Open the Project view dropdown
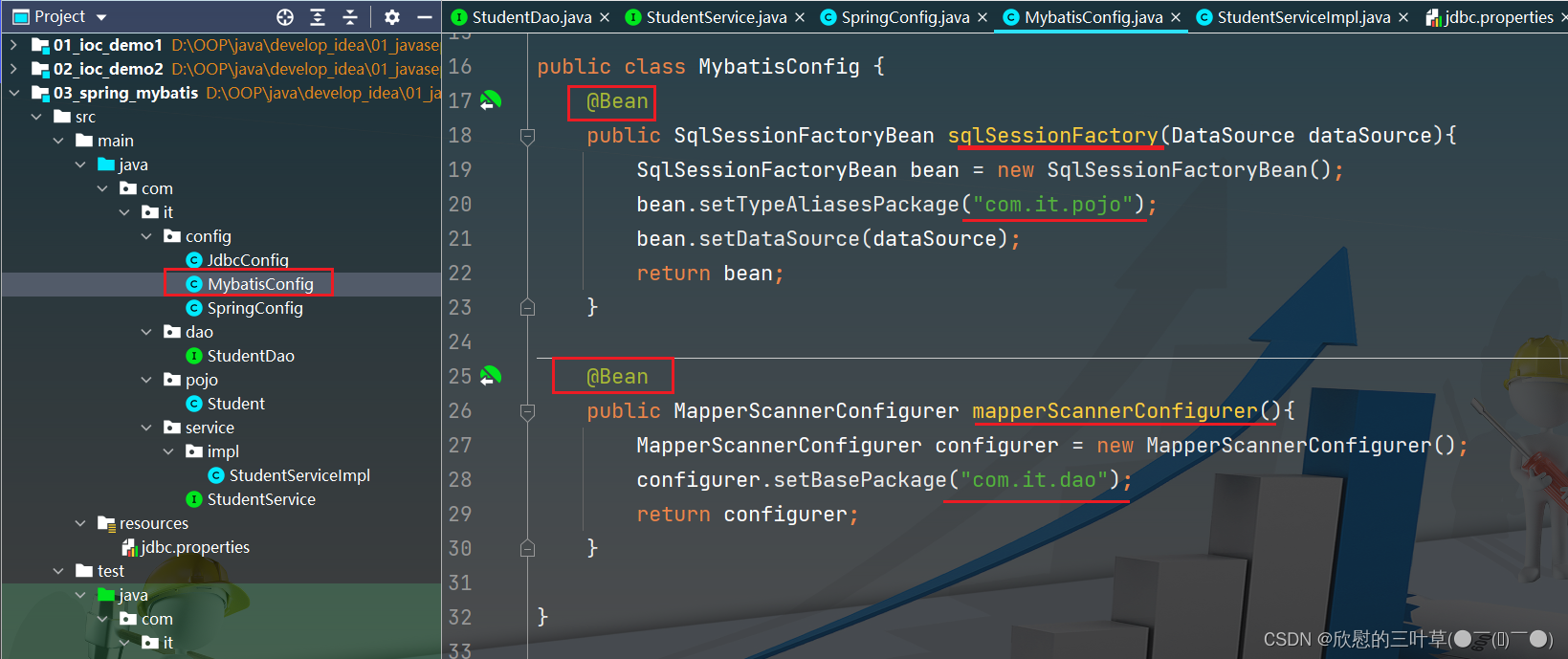The image size is (1568, 659). click(x=101, y=17)
